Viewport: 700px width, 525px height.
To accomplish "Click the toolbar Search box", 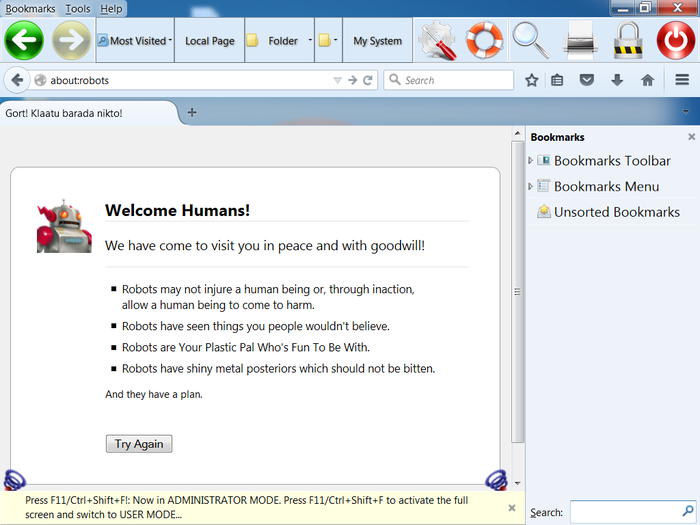I will click(449, 80).
